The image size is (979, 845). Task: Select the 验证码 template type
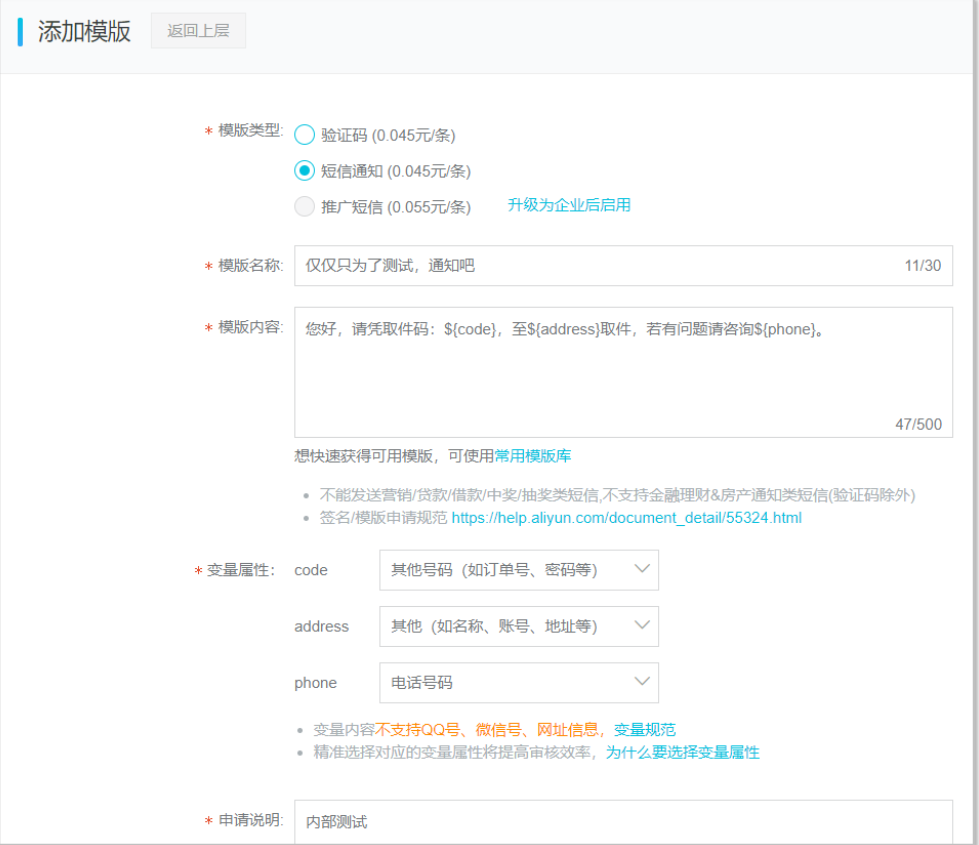[304, 134]
